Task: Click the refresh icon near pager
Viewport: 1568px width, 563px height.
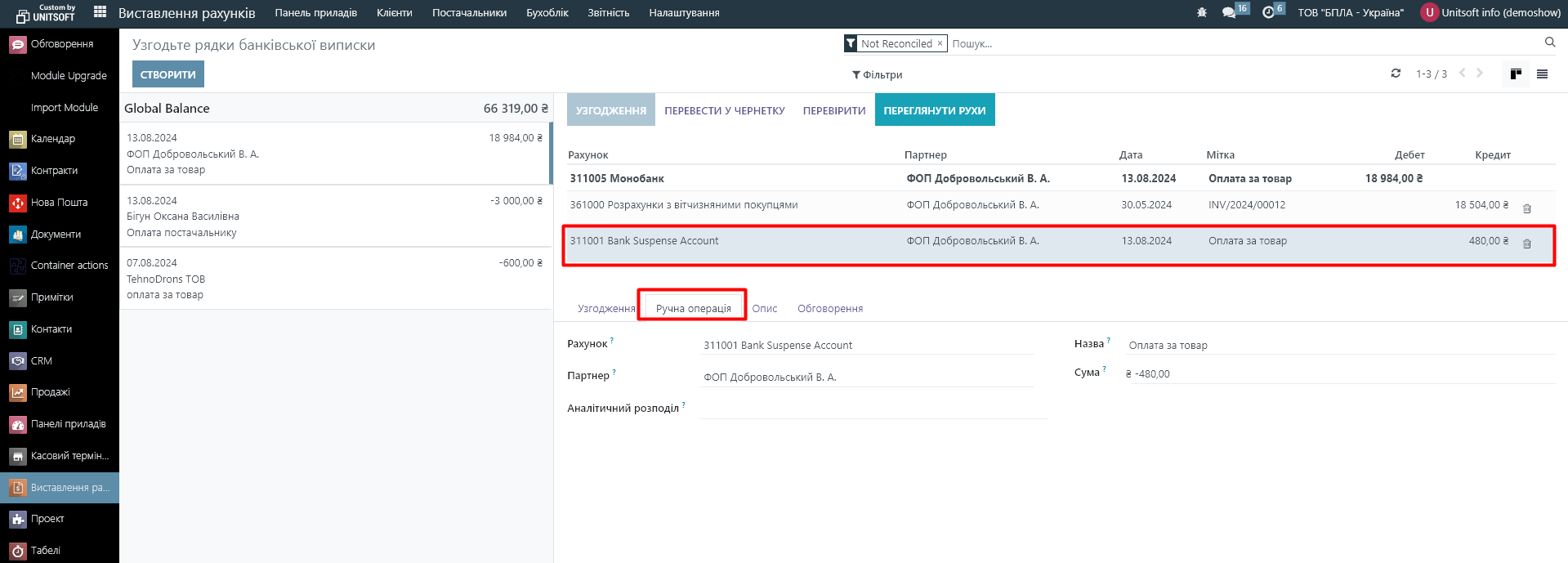Action: click(x=1396, y=74)
